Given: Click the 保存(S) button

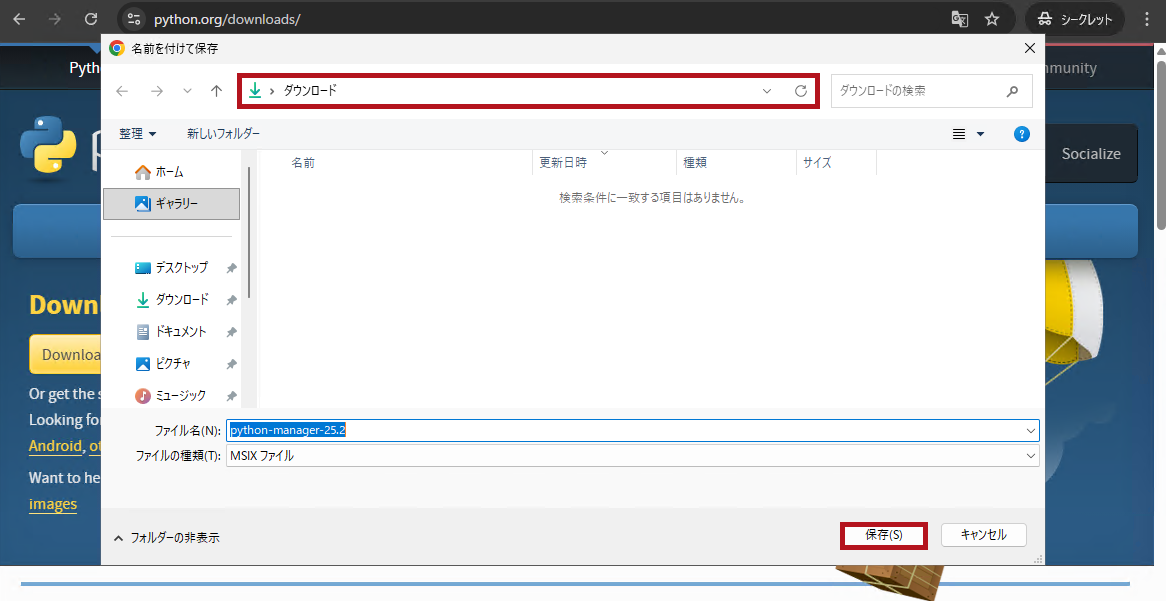Looking at the screenshot, I should point(883,535).
